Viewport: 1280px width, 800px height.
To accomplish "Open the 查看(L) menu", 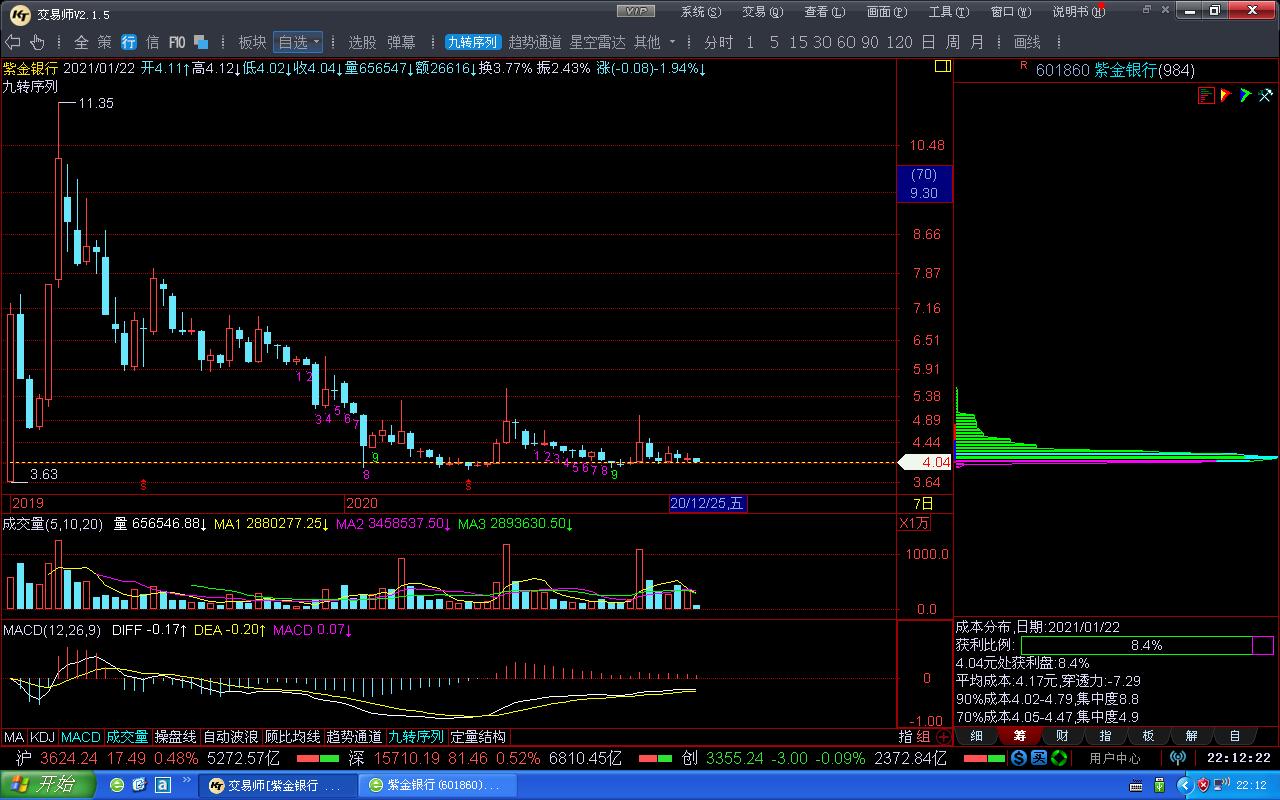I will (824, 11).
